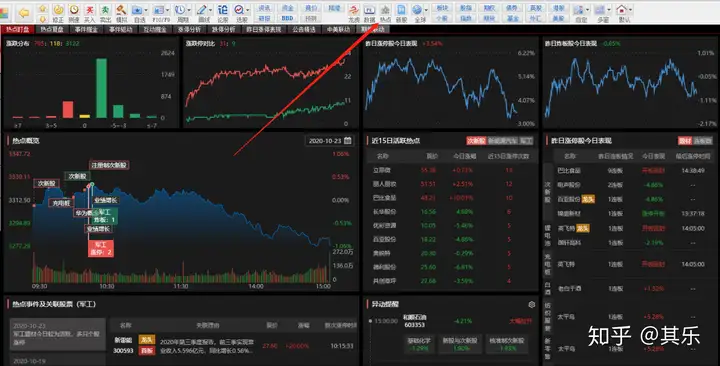
Task: Go back with the yellow left arrow
Action: pyautogui.click(x=23, y=13)
